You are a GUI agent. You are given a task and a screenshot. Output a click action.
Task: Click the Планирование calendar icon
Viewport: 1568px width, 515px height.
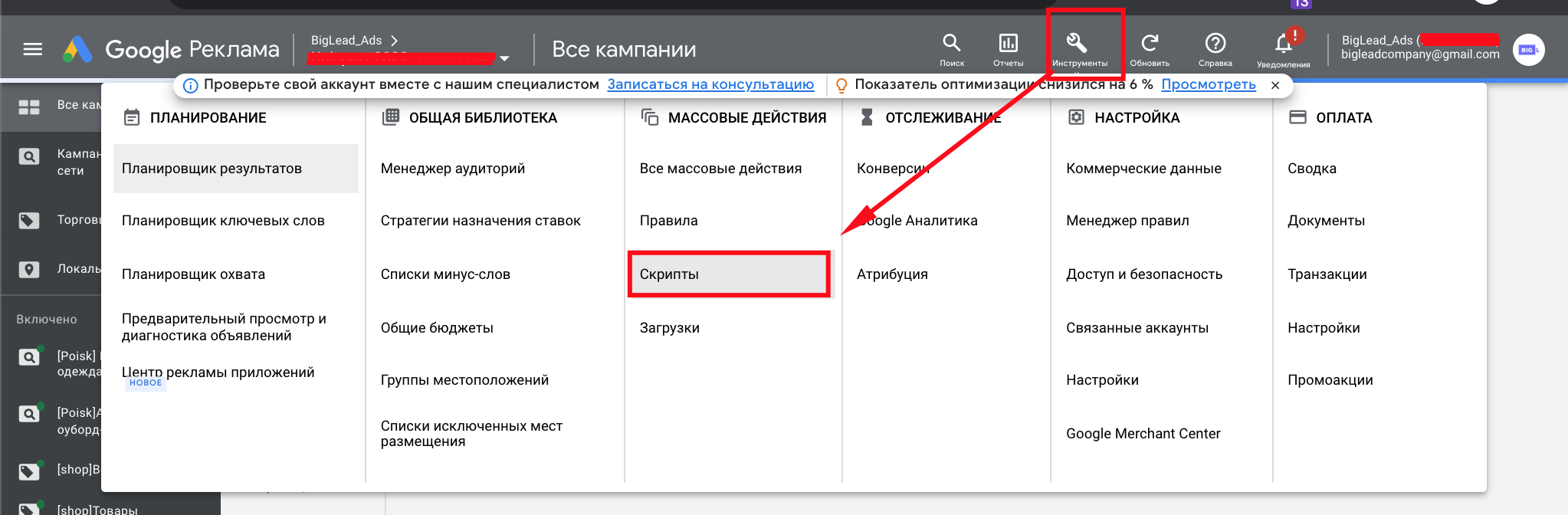pos(132,117)
